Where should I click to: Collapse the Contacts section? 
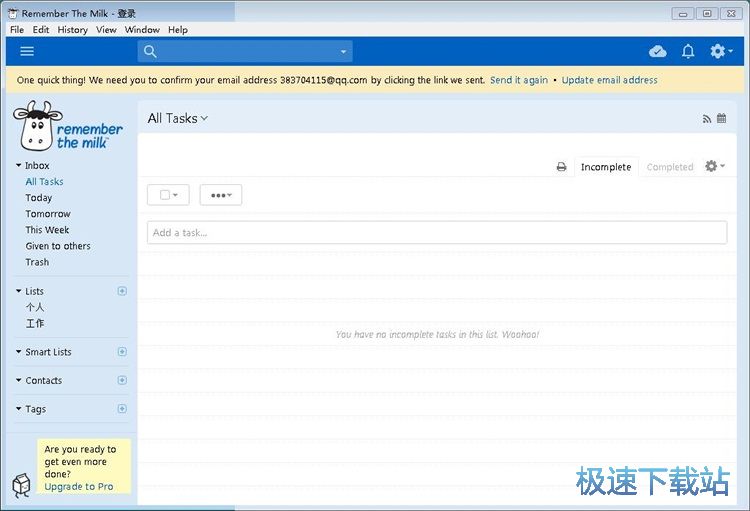(18, 380)
